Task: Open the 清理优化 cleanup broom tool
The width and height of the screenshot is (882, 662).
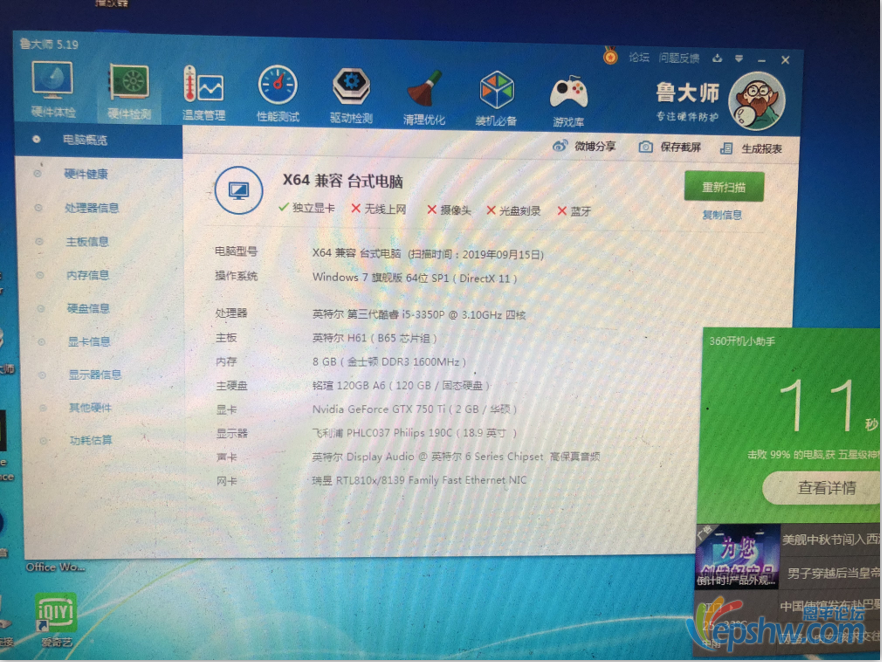Action: (x=424, y=97)
